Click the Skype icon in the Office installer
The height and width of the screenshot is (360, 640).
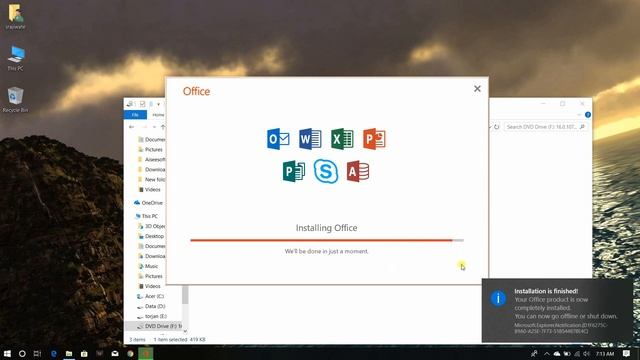326,171
